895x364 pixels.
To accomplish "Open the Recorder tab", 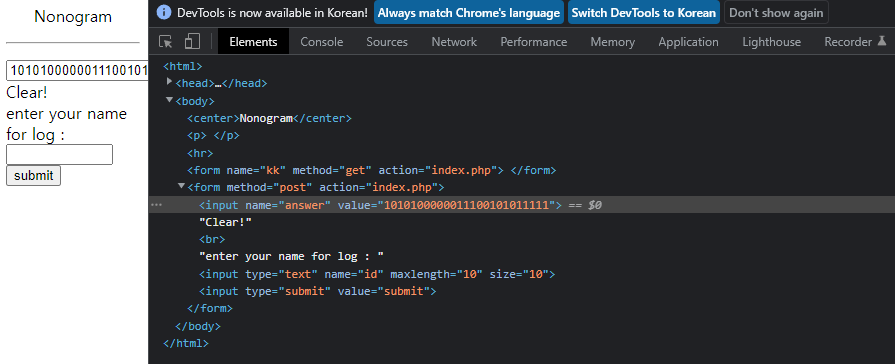I will click(848, 42).
